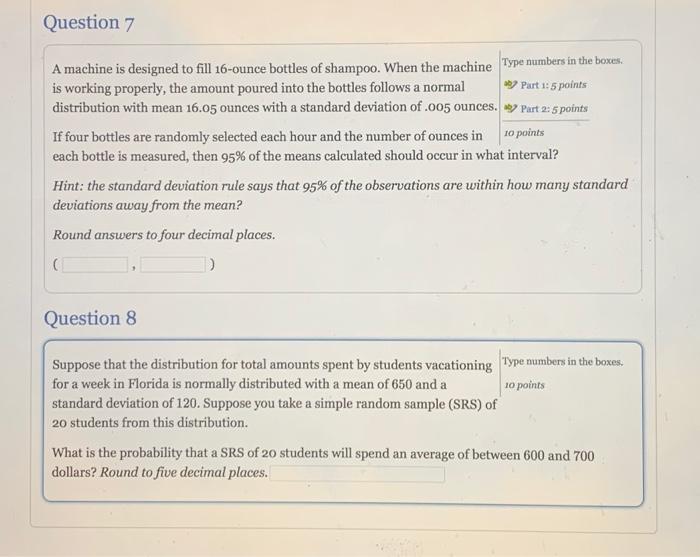Image resolution: width=700 pixels, height=557 pixels.
Task: Select the Question 8 heading
Action: 90,318
